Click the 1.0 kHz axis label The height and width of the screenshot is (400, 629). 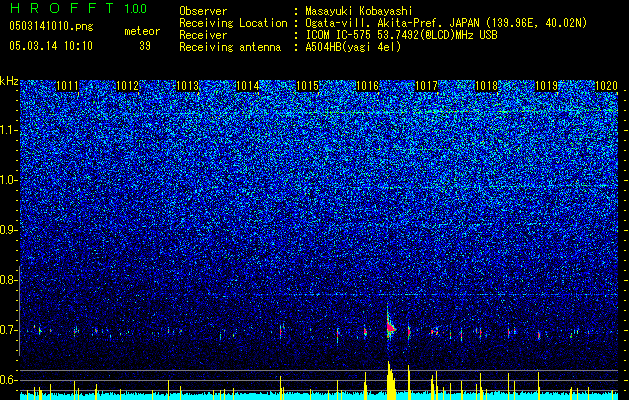9,180
